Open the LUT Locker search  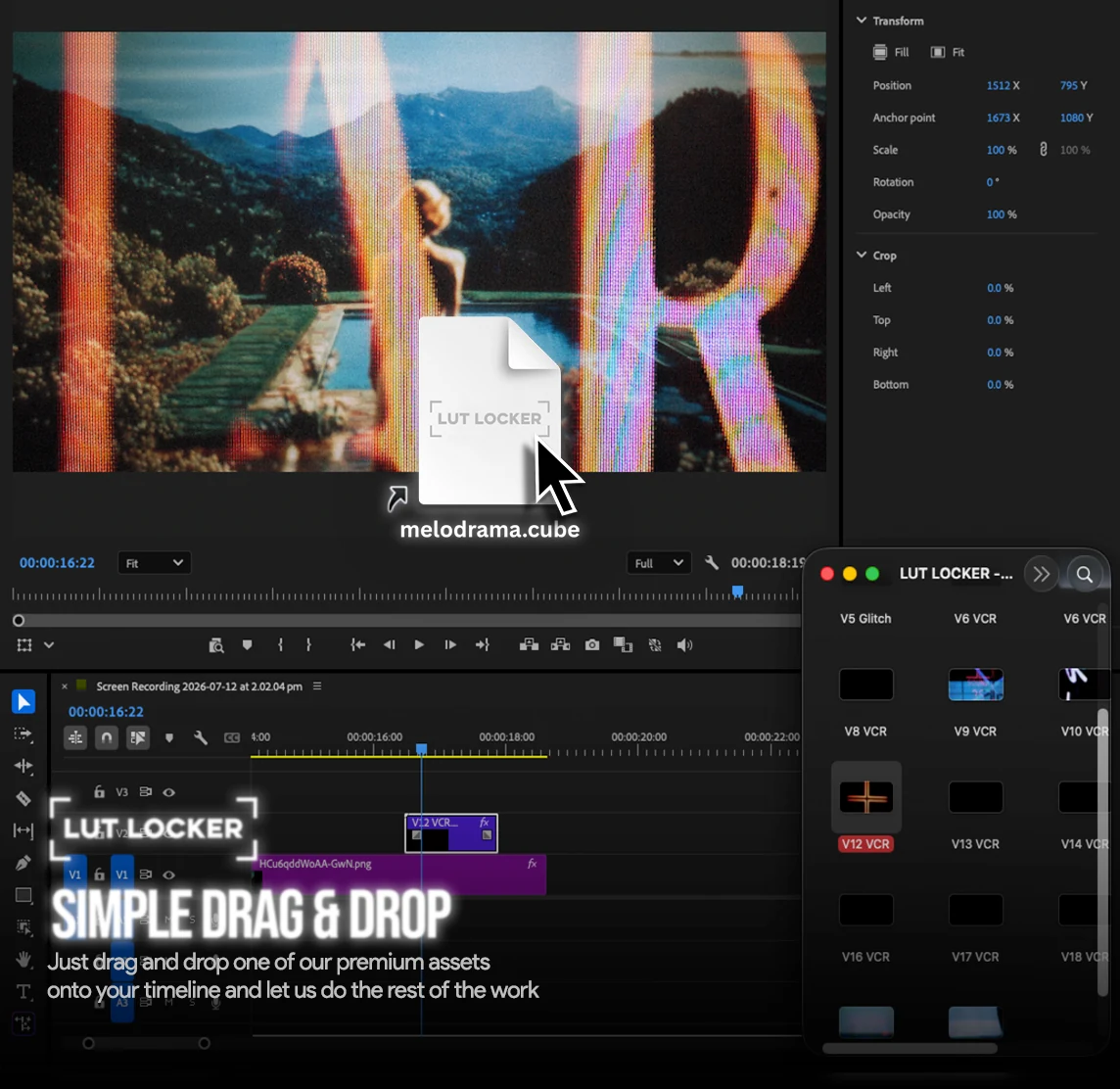1085,574
